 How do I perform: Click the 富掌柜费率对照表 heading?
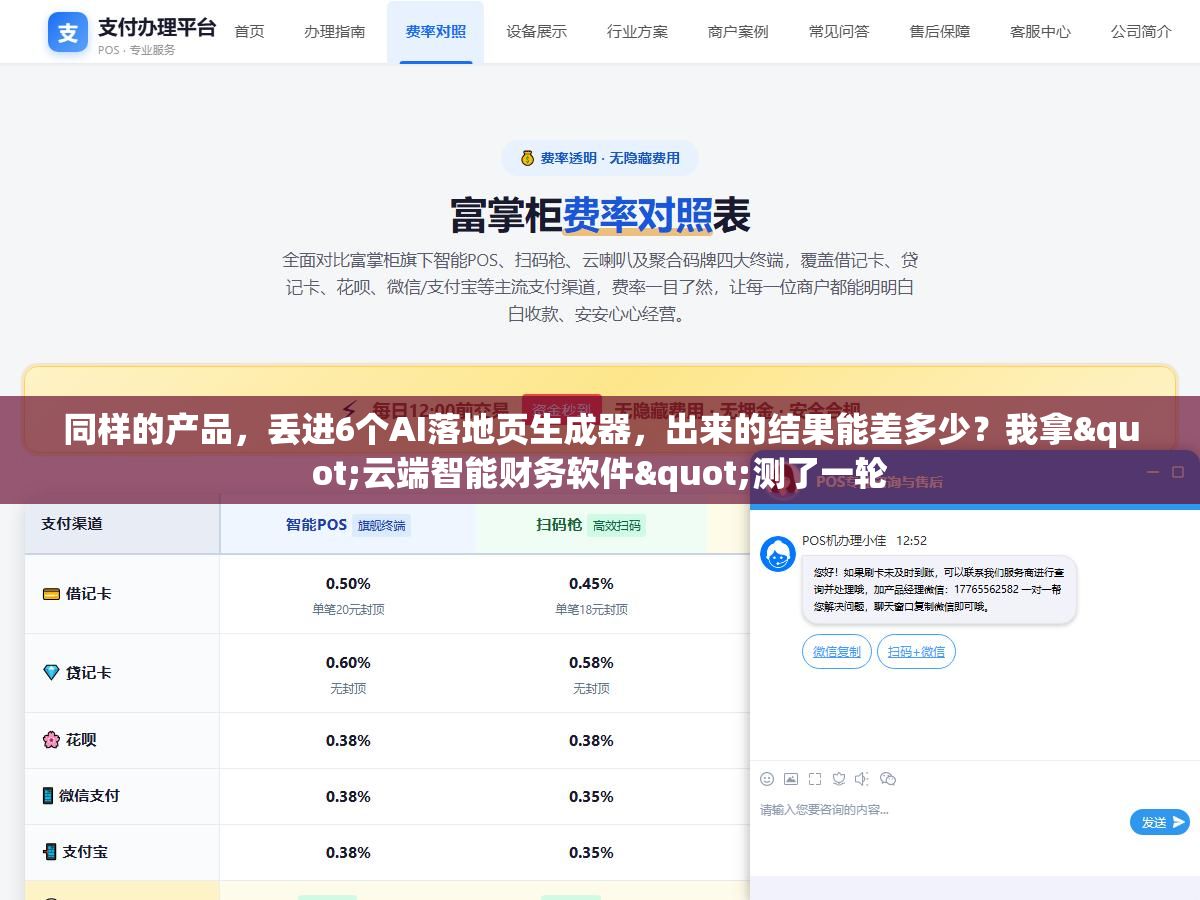pyautogui.click(x=600, y=214)
